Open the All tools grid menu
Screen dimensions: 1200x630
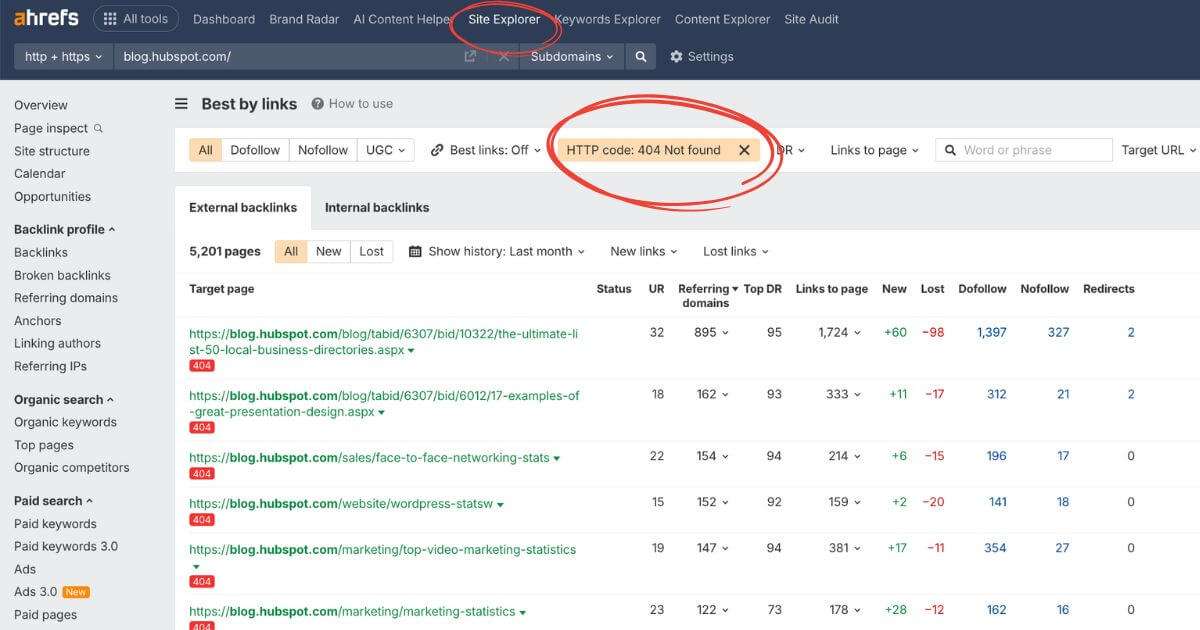[x=135, y=18]
